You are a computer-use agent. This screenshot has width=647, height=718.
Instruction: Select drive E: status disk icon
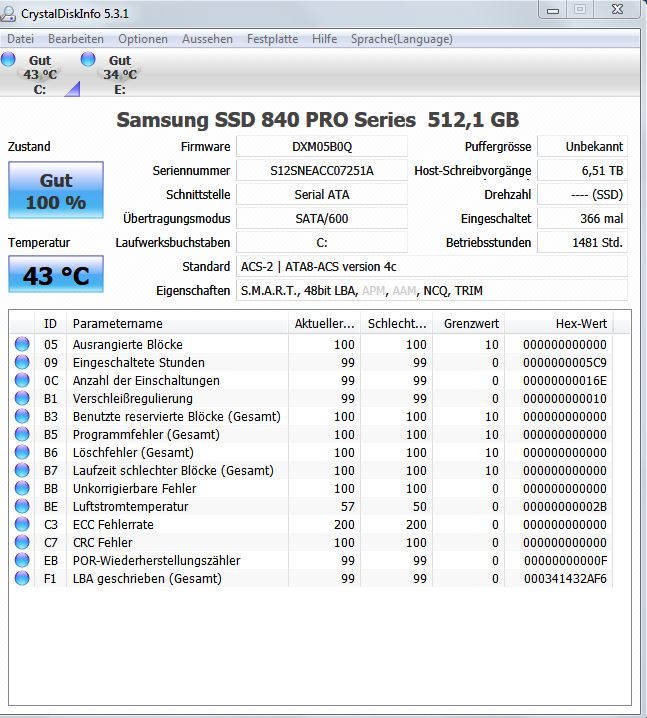(x=88, y=59)
